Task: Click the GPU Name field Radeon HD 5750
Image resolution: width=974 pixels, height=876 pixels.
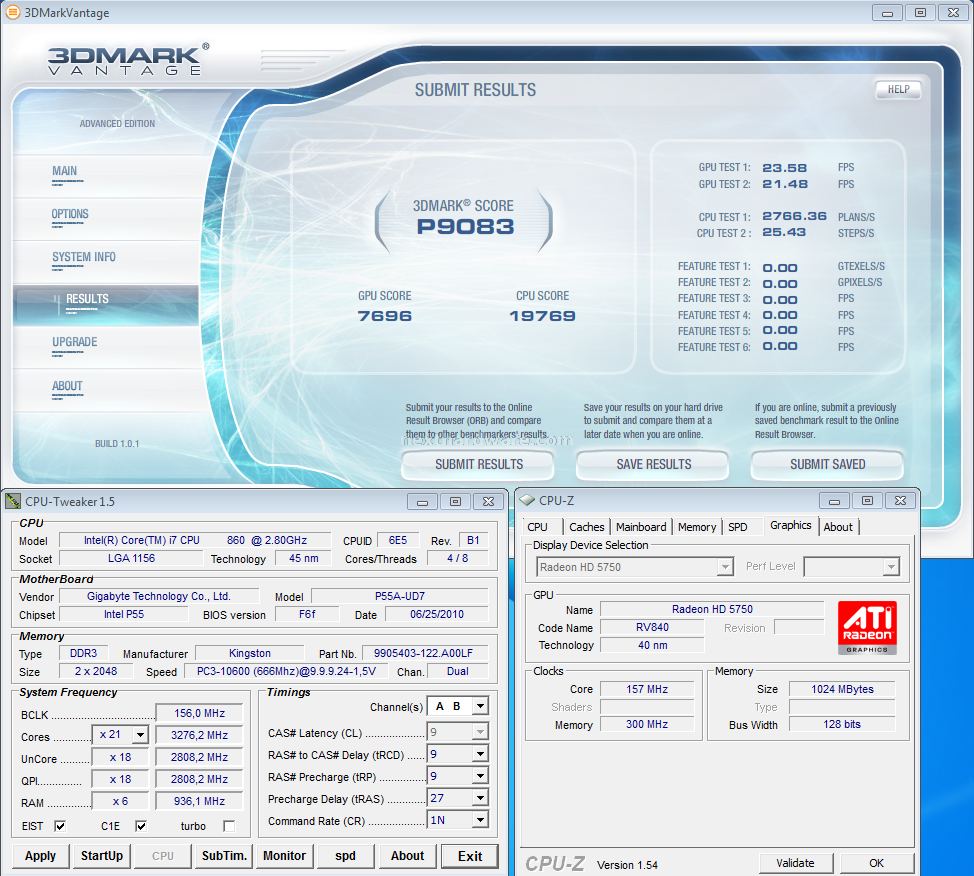Action: (712, 609)
